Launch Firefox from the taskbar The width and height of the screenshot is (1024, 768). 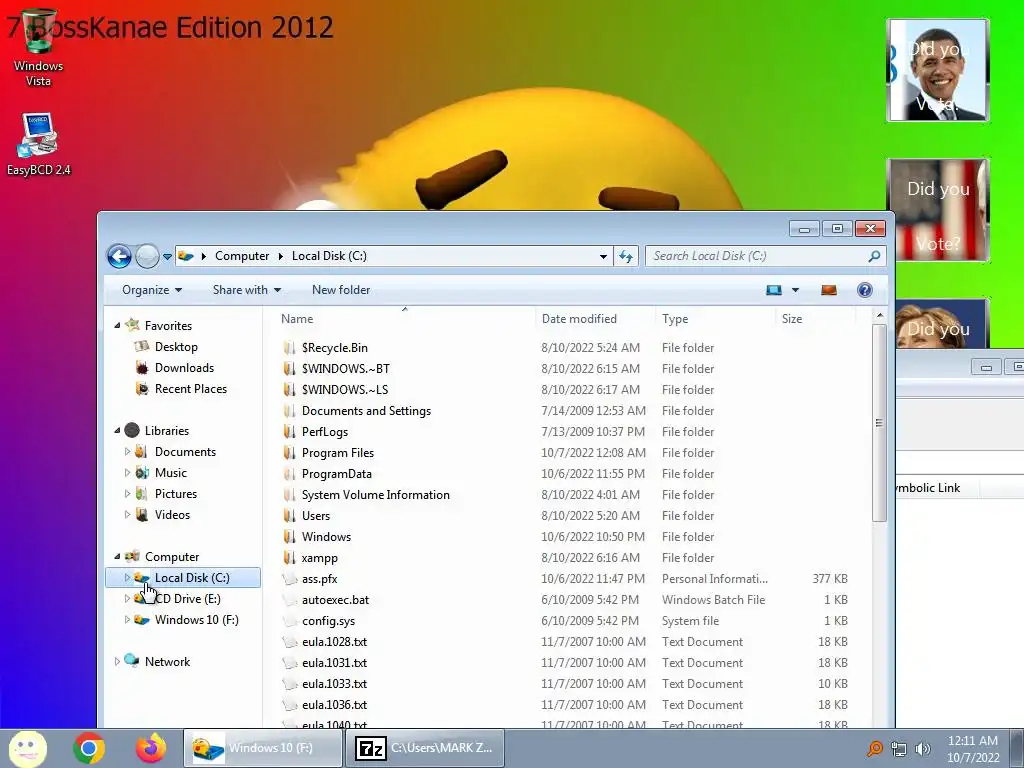point(151,748)
